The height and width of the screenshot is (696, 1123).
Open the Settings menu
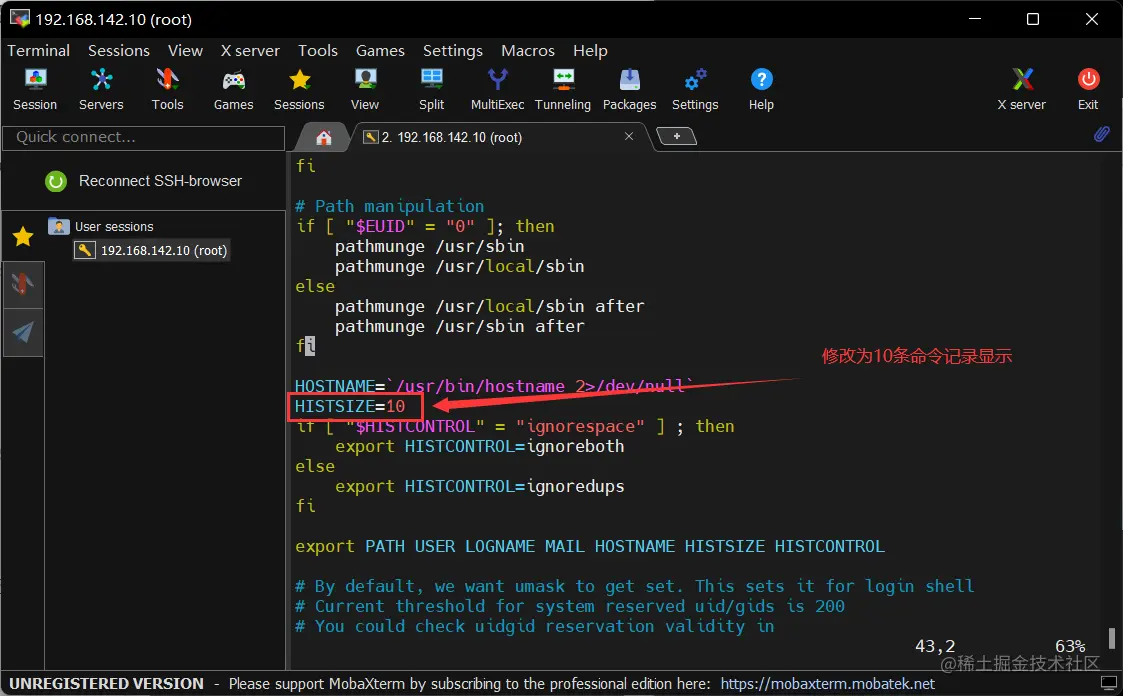(x=453, y=51)
